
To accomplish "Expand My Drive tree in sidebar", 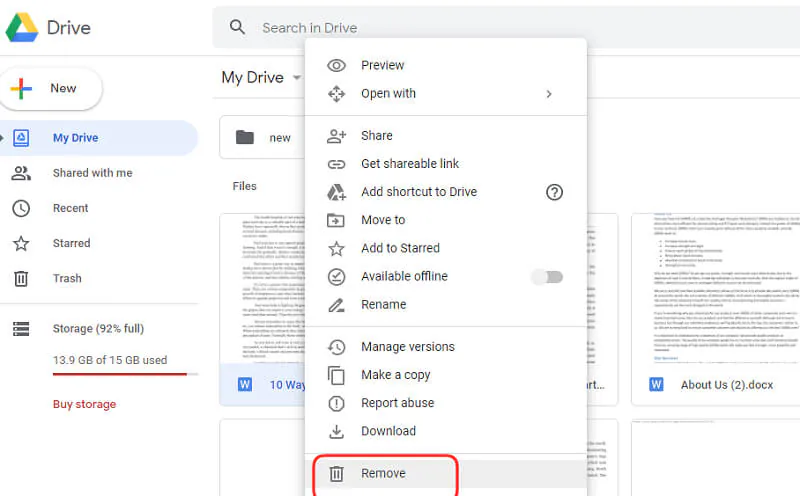I will (x=2, y=138).
